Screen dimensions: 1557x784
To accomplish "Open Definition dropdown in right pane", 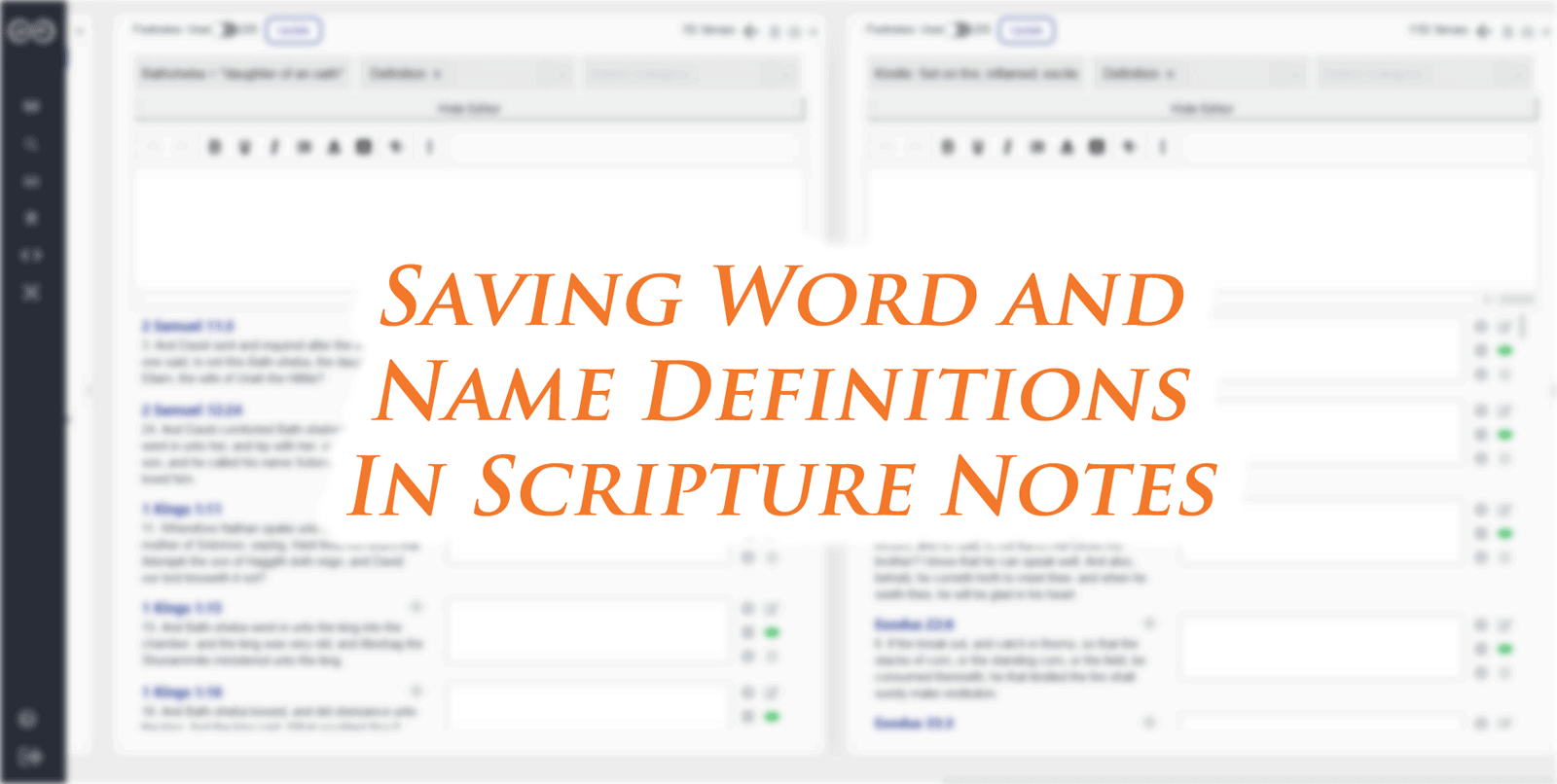I will 1200,74.
